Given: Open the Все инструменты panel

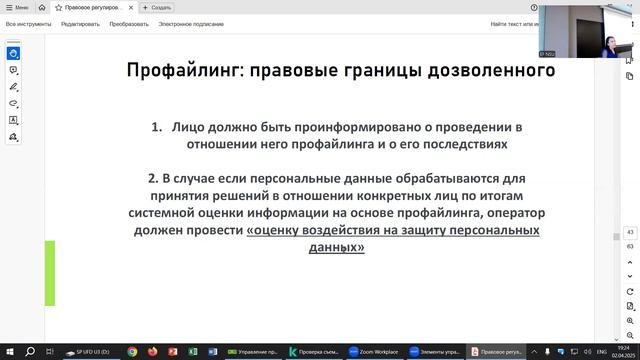Looking at the screenshot, I should tap(29, 24).
